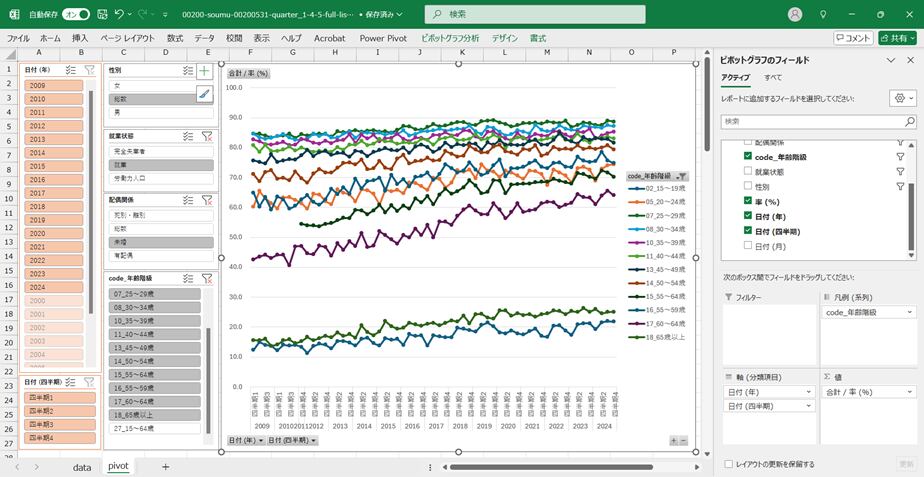Click filter icon beside 性別 field
Screen dimensions: 924x477
click(900, 186)
